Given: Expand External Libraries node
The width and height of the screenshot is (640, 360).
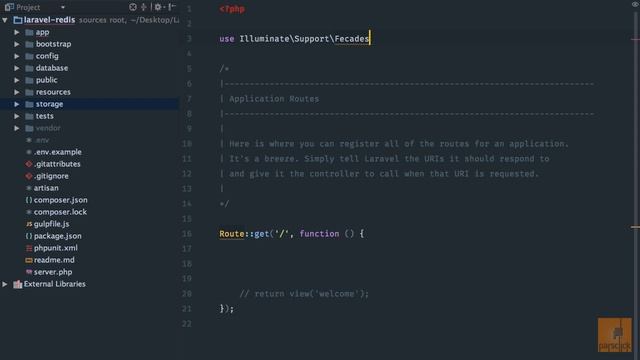Looking at the screenshot, I should pyautogui.click(x=4, y=284).
